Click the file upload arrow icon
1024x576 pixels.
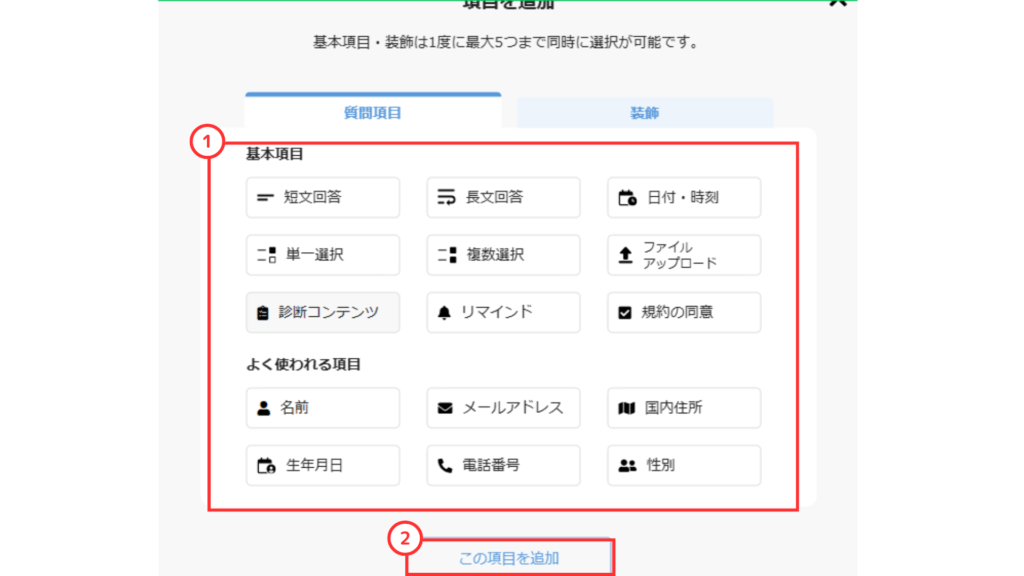(626, 255)
